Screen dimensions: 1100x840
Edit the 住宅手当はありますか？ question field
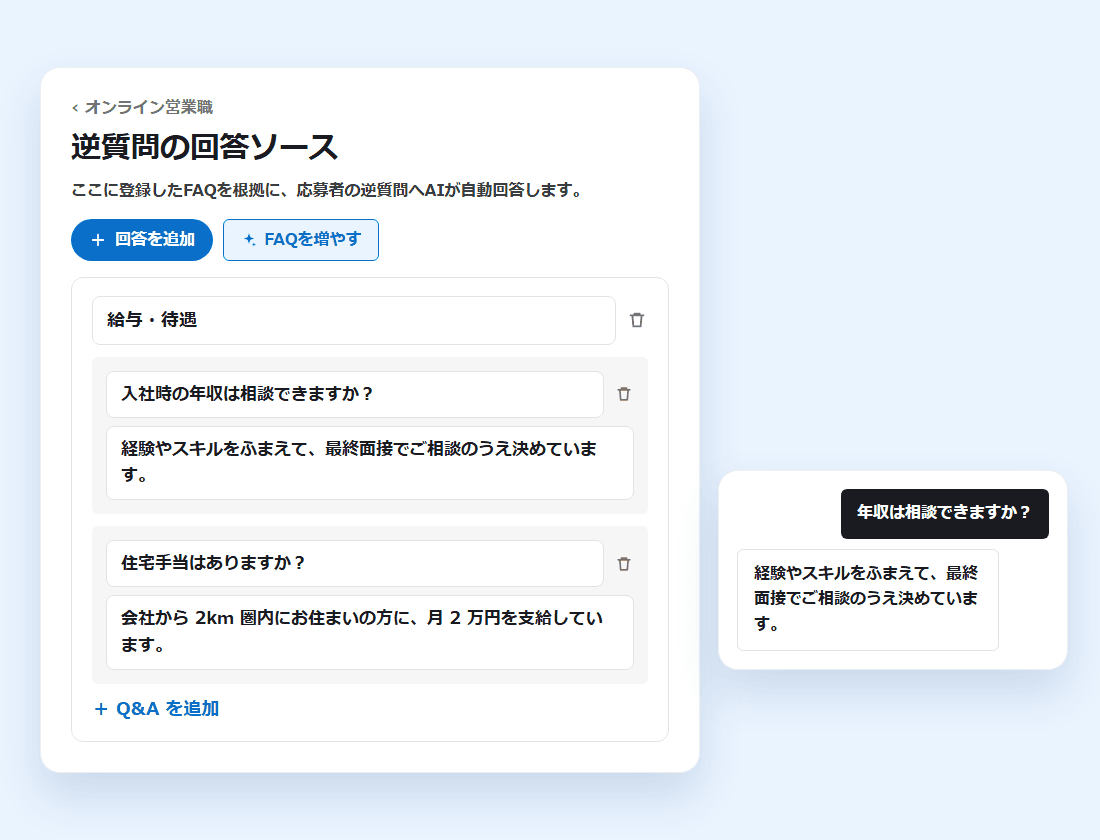pyautogui.click(x=354, y=564)
